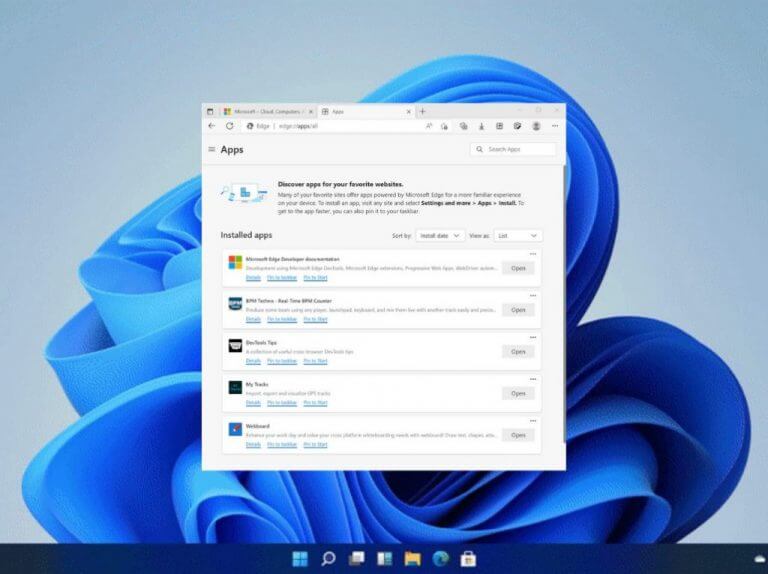The height and width of the screenshot is (574, 768).
Task: Click the Search Apps input field
Action: [x=513, y=149]
